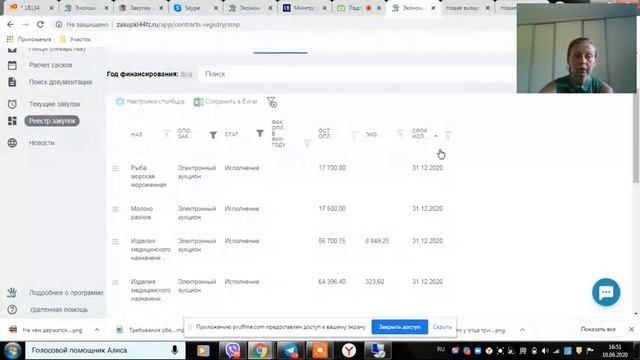Open Windows Start menu
The width and height of the screenshot is (640, 360).
12,350
